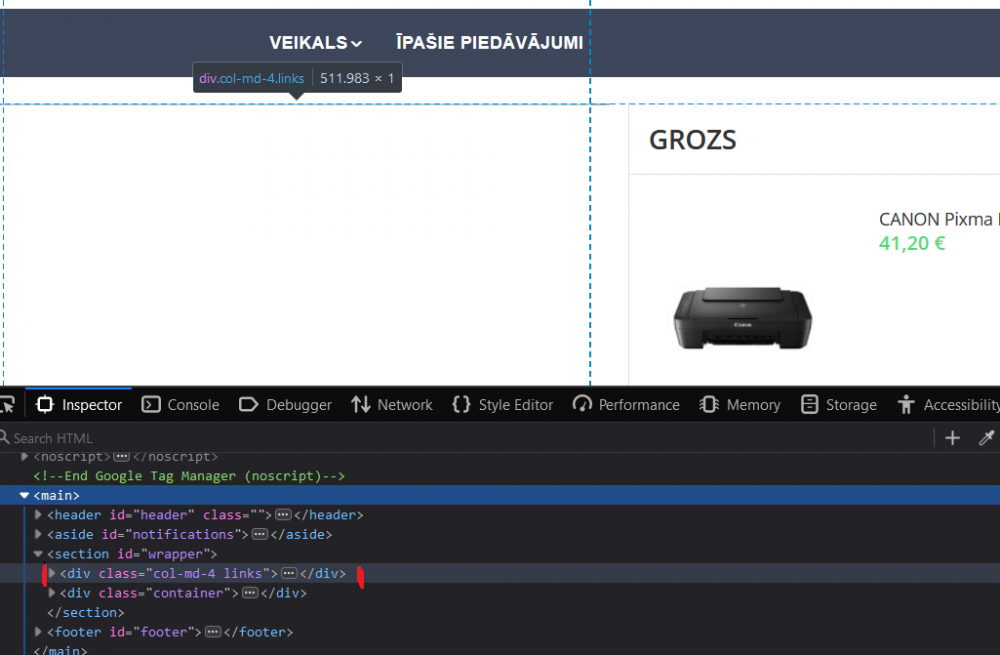Select the main element row
Screen dimensions: 1000x655
tap(500, 496)
